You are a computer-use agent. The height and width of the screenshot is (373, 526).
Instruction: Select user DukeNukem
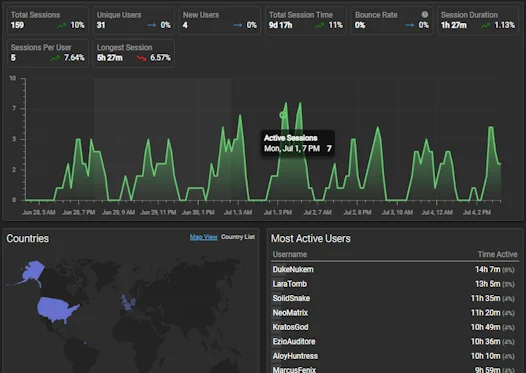point(293,269)
